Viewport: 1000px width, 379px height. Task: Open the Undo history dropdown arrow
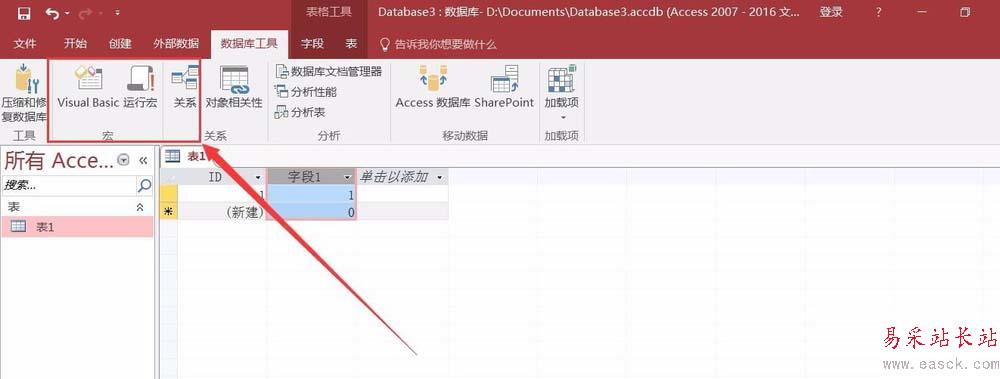(x=68, y=13)
